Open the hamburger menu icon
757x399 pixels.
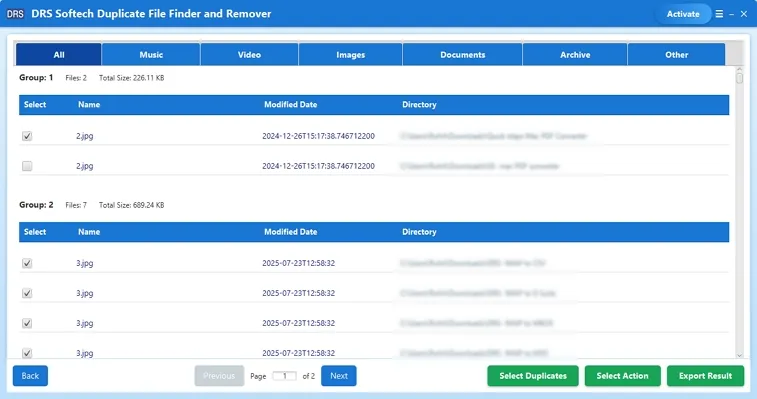tap(719, 14)
